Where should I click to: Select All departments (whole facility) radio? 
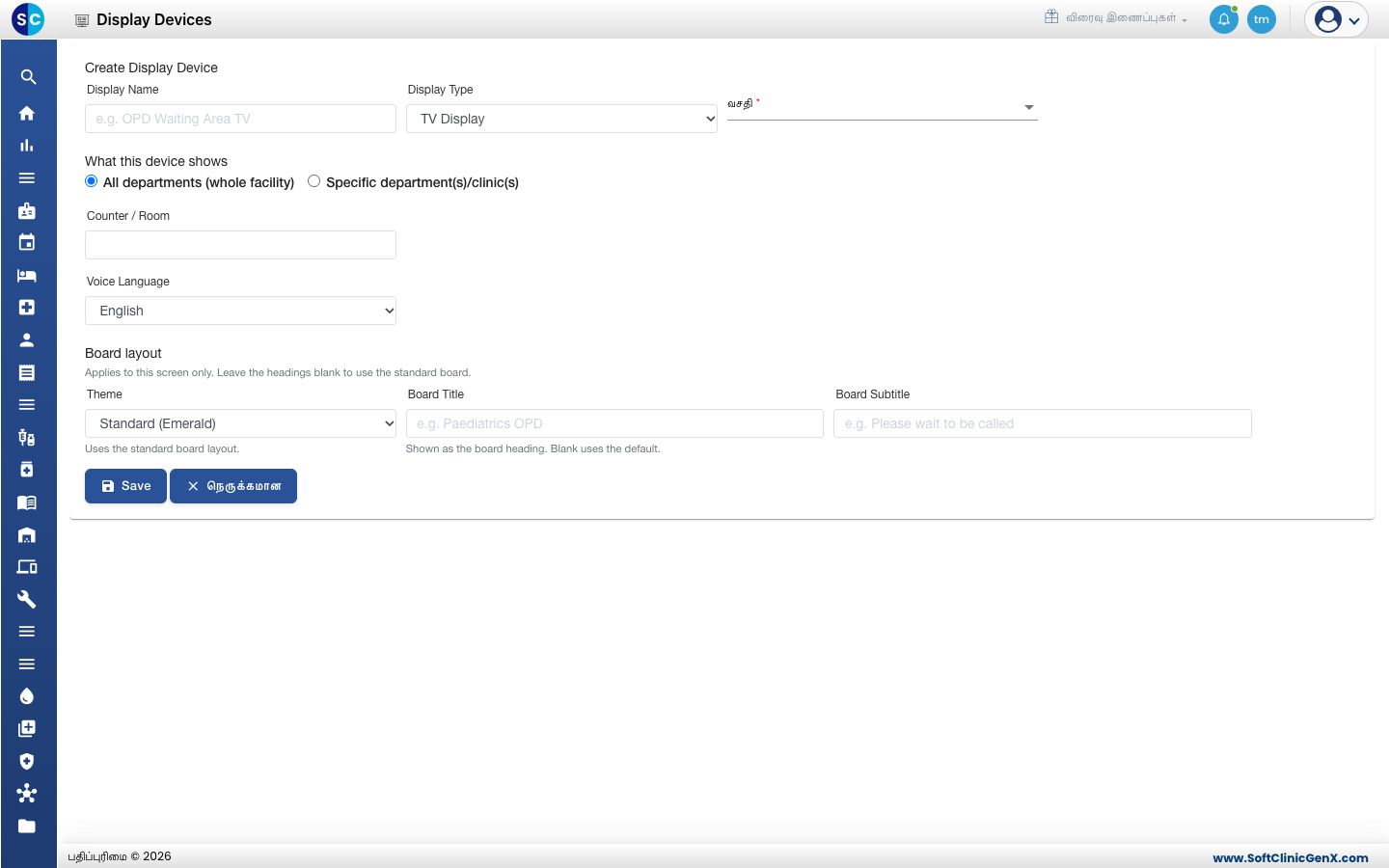pyautogui.click(x=92, y=181)
